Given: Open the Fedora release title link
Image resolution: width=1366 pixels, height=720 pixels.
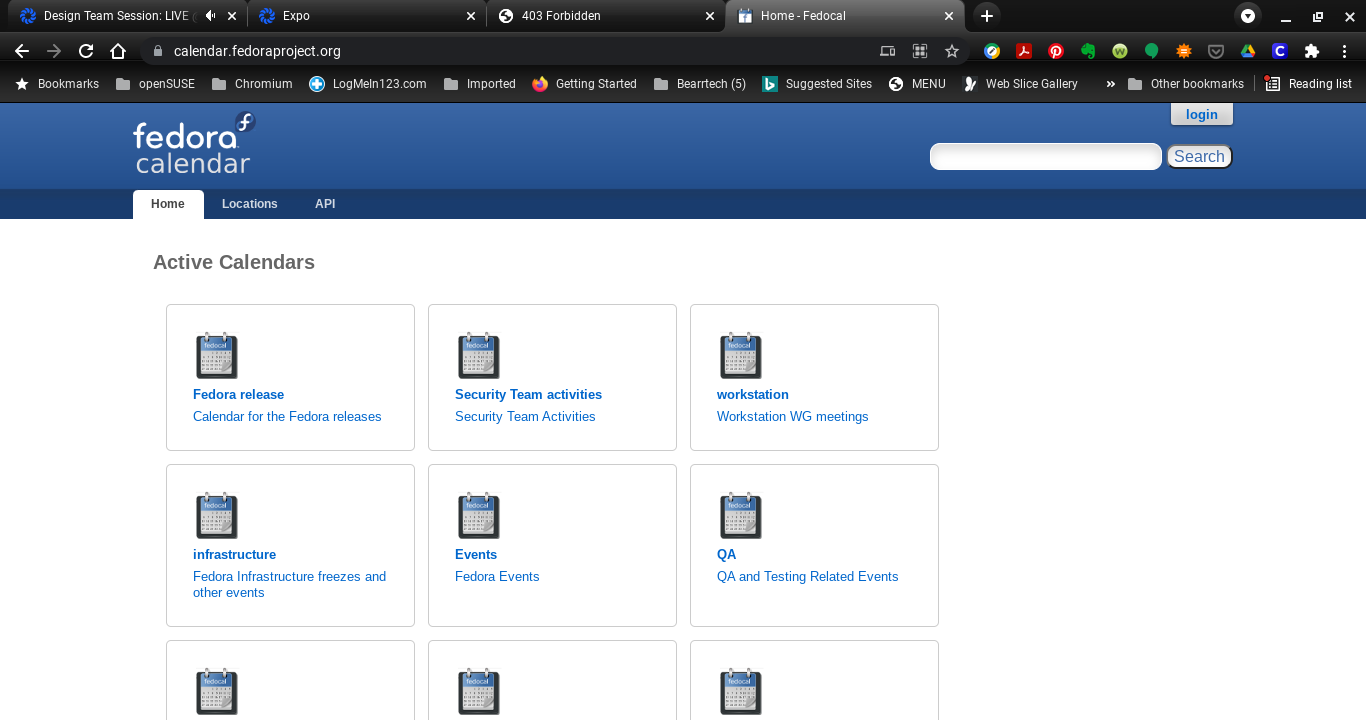Looking at the screenshot, I should 238,395.
